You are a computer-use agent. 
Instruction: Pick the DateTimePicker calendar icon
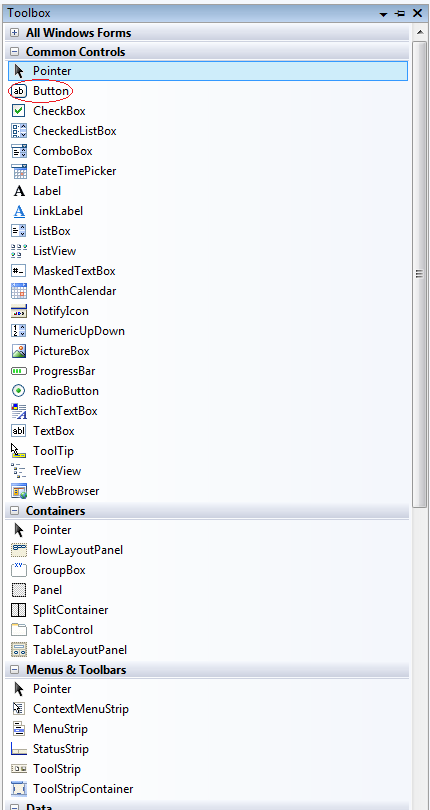(x=19, y=171)
